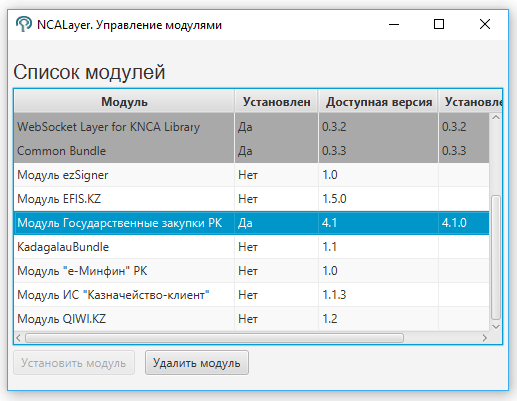This screenshot has height=401, width=517.
Task: Click 'Нет' in ezSigner row
Action: click(248, 175)
